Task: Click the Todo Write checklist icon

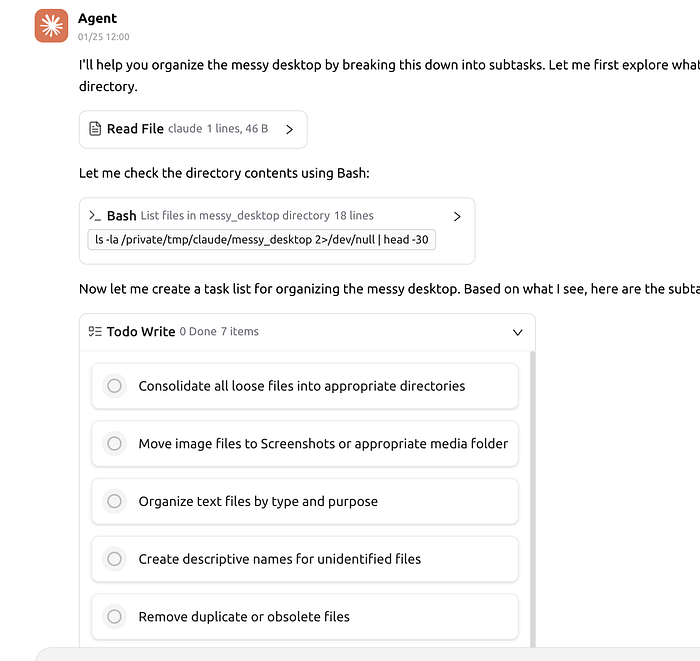Action: coord(95,332)
